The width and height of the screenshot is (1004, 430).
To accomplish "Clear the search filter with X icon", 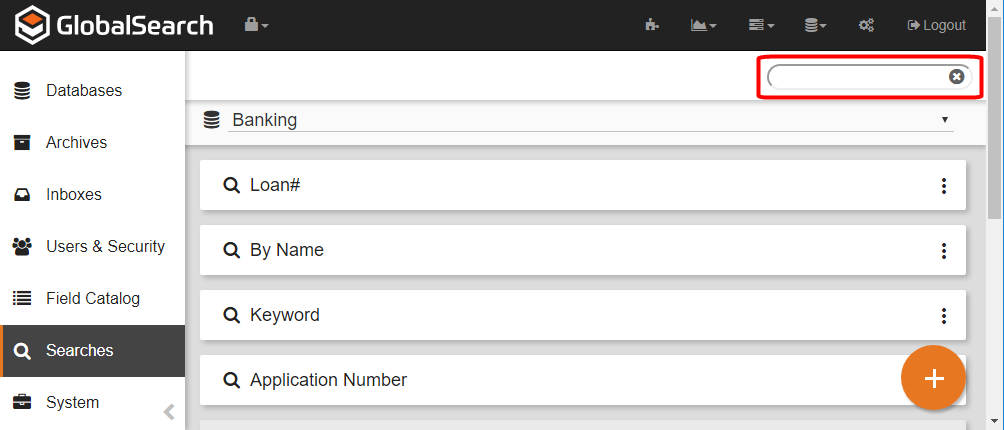I will pos(957,77).
